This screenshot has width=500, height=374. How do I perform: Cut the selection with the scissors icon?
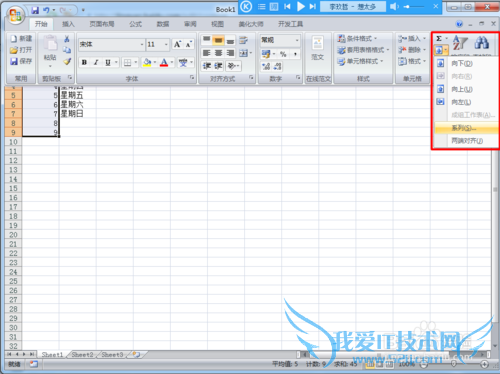pyautogui.click(x=67, y=39)
